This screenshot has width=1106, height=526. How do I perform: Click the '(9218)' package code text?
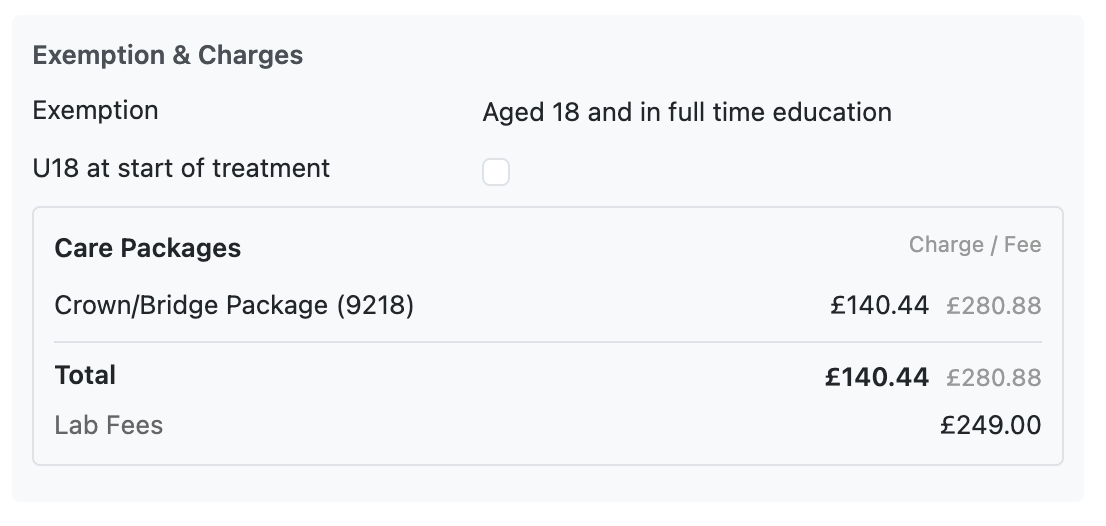375,305
